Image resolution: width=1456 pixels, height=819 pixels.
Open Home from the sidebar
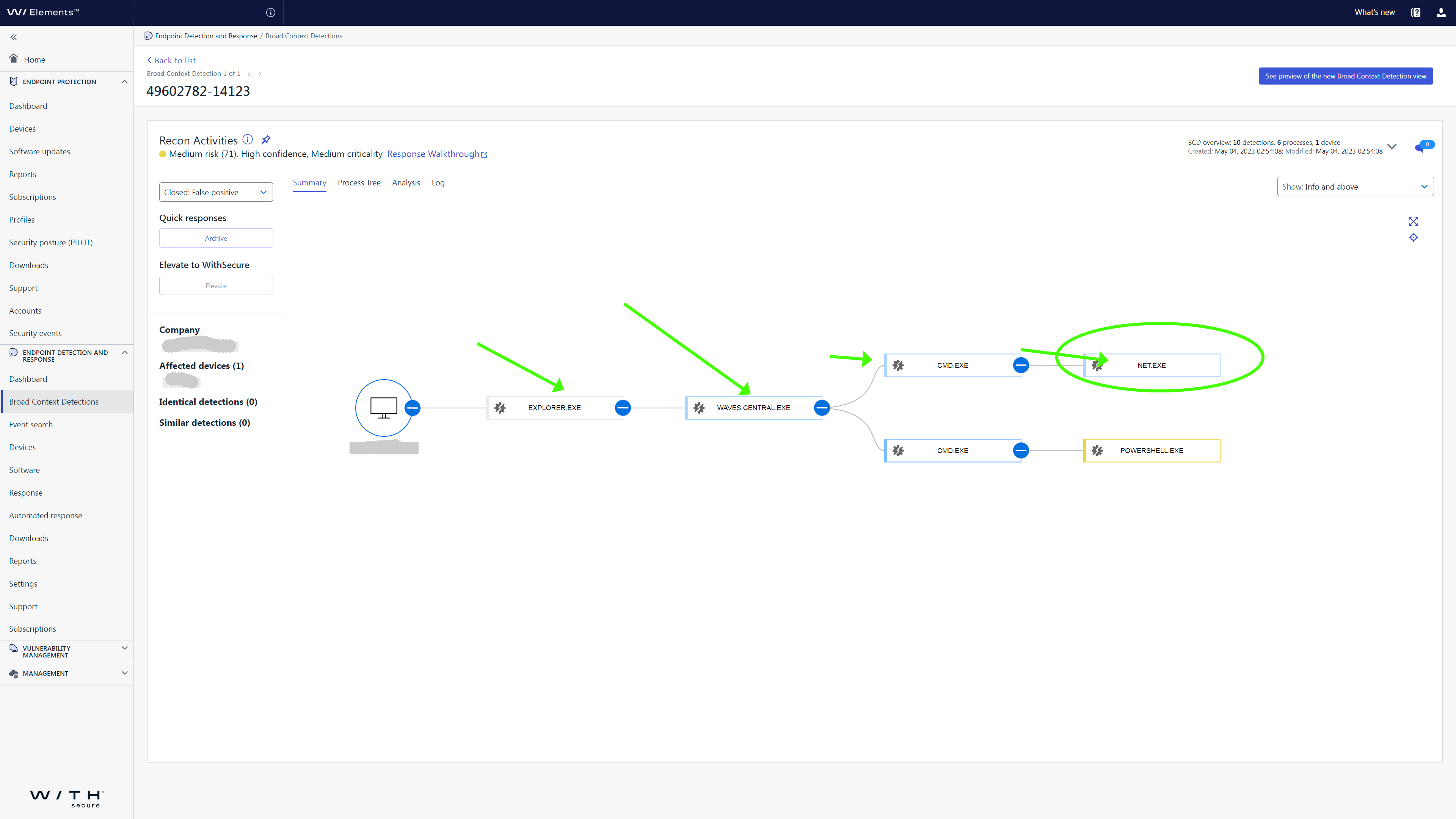pyautogui.click(x=34, y=60)
